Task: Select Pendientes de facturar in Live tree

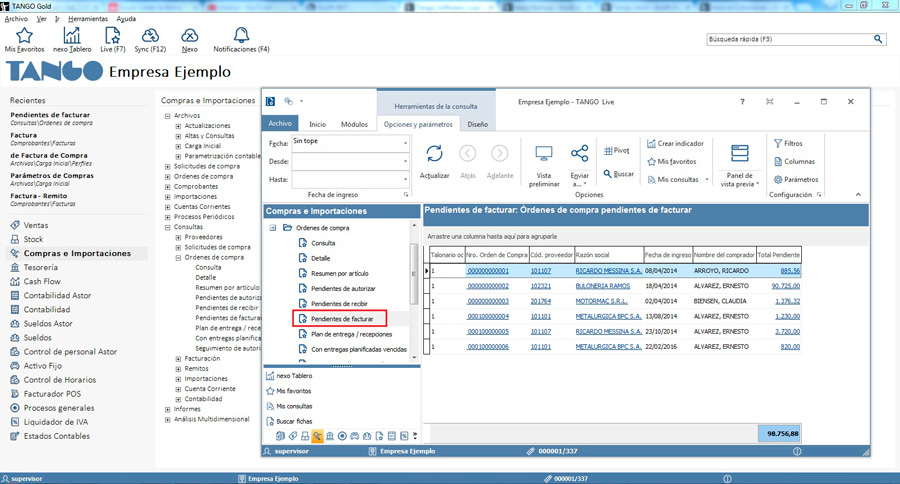Action: (342, 319)
